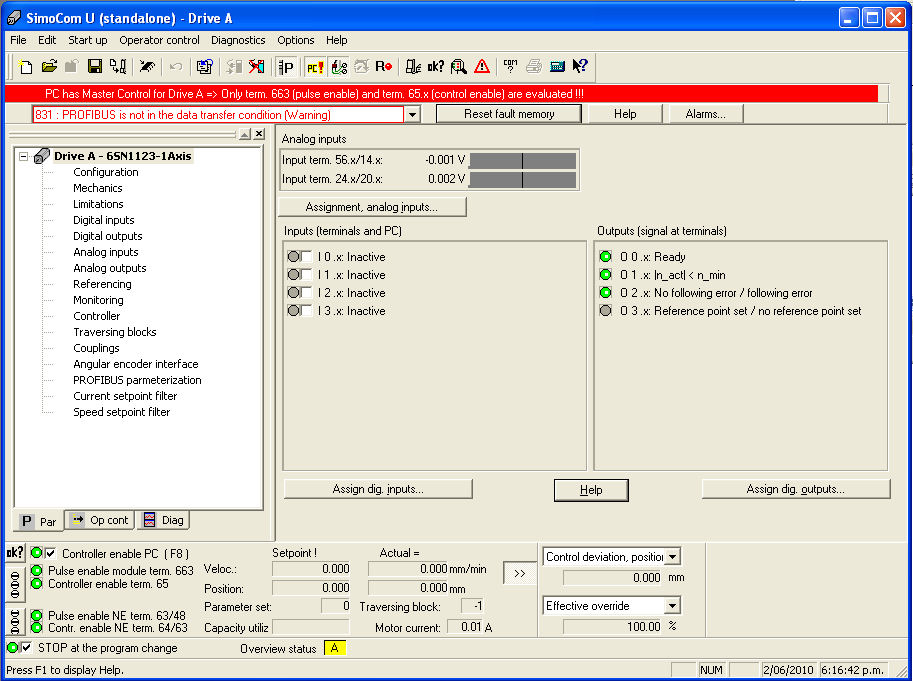
Task: Click the drive connection transfer icon next to Save
Action: (x=118, y=66)
